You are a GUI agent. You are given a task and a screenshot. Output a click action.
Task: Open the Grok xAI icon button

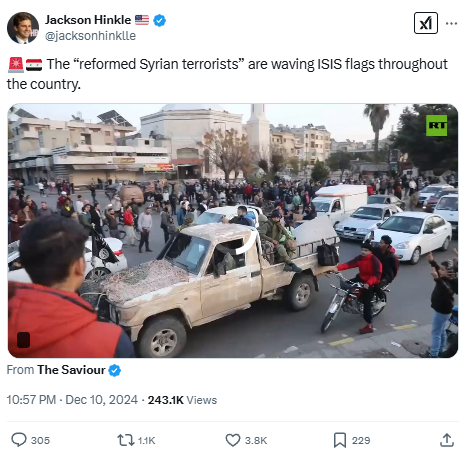tap(426, 23)
